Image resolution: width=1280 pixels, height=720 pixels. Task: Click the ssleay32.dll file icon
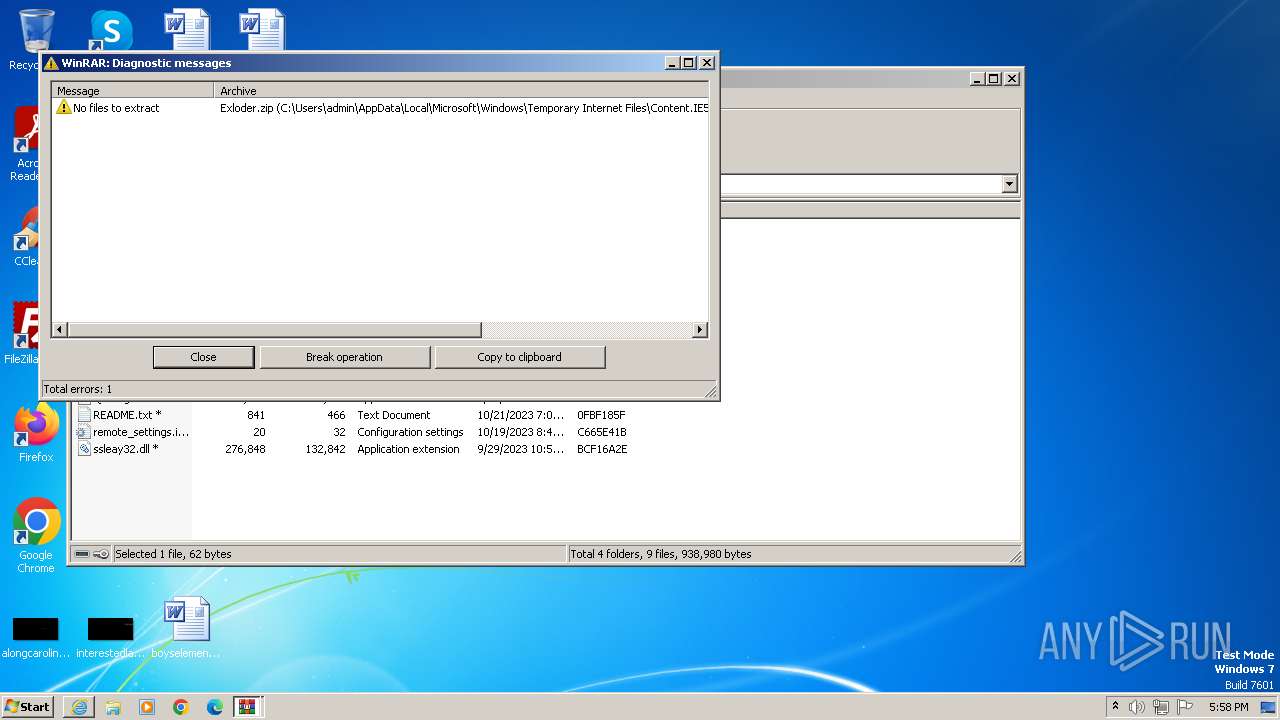(x=84, y=449)
